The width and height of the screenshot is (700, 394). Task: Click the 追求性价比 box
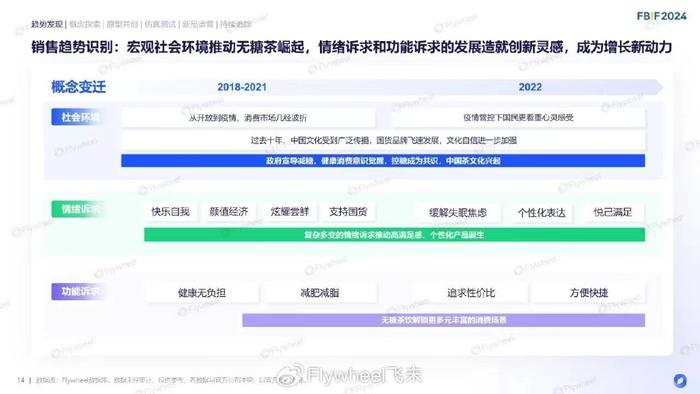(471, 293)
